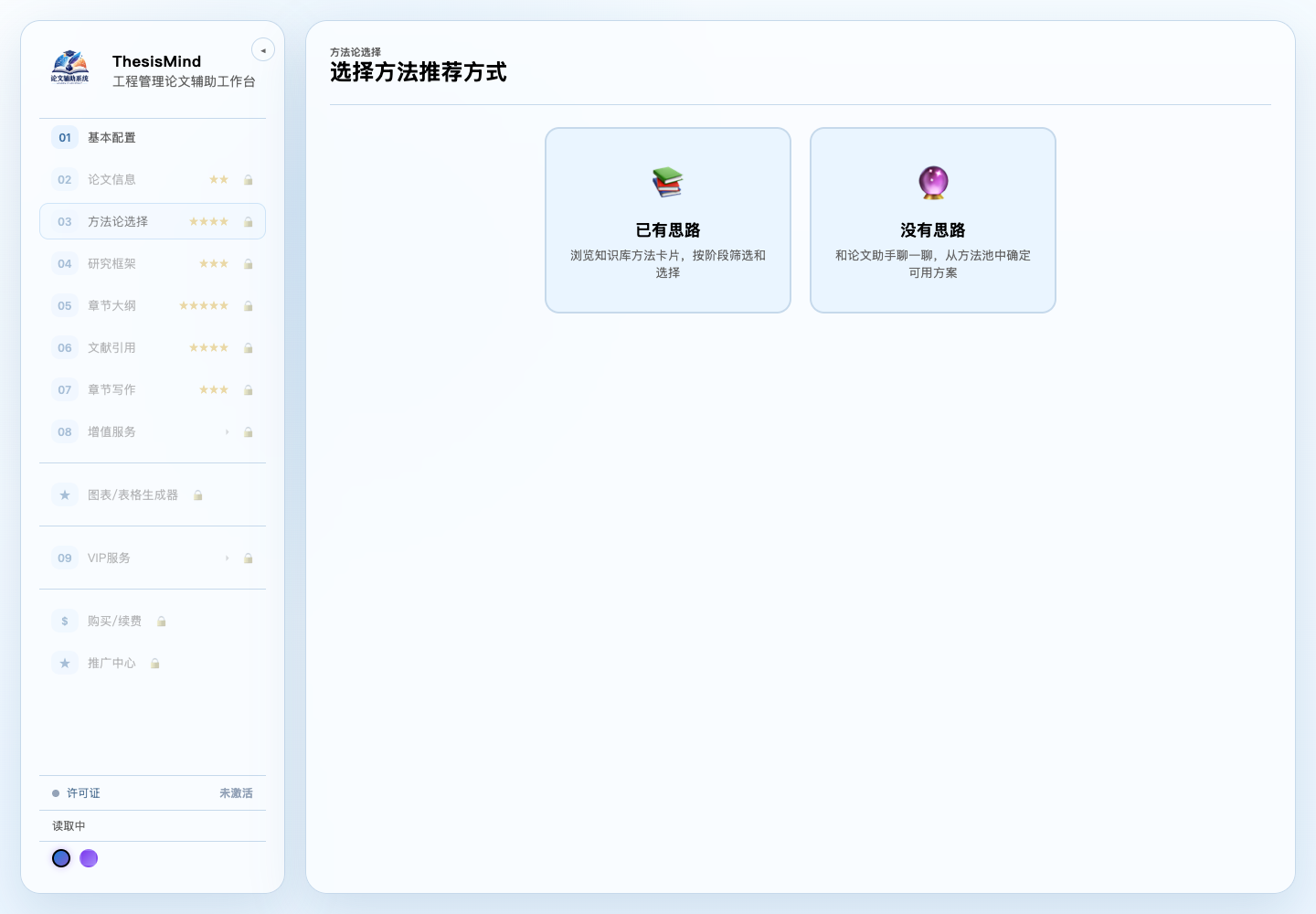Click the crystal ball icon on 没有思路

933,182
